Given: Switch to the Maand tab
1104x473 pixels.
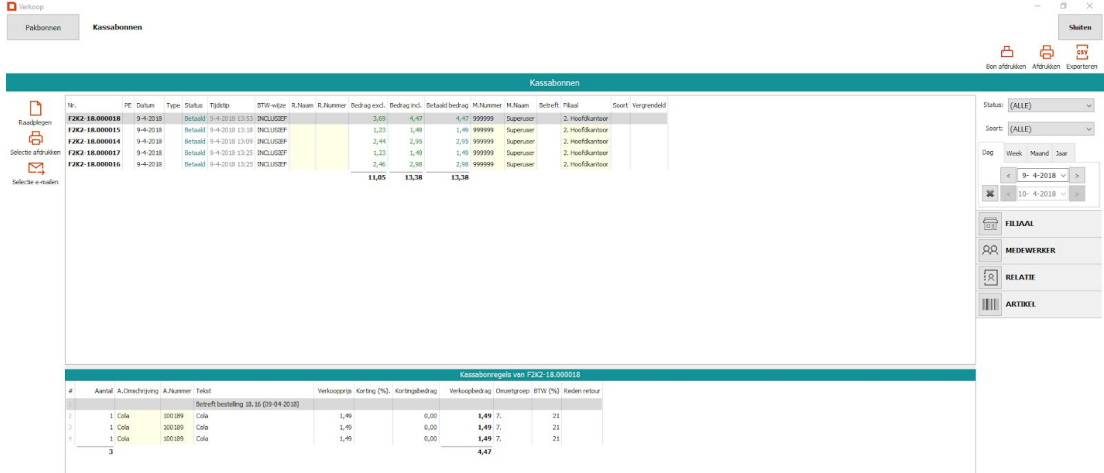Looking at the screenshot, I should [x=1039, y=153].
